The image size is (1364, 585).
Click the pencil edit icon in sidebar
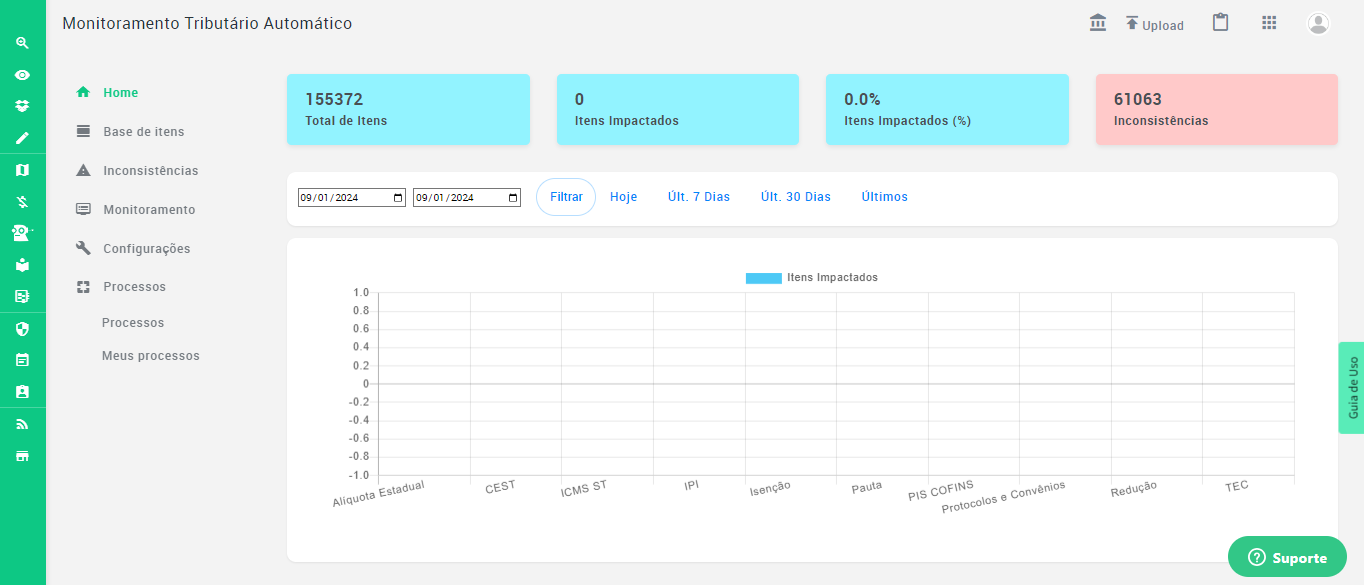[22, 138]
